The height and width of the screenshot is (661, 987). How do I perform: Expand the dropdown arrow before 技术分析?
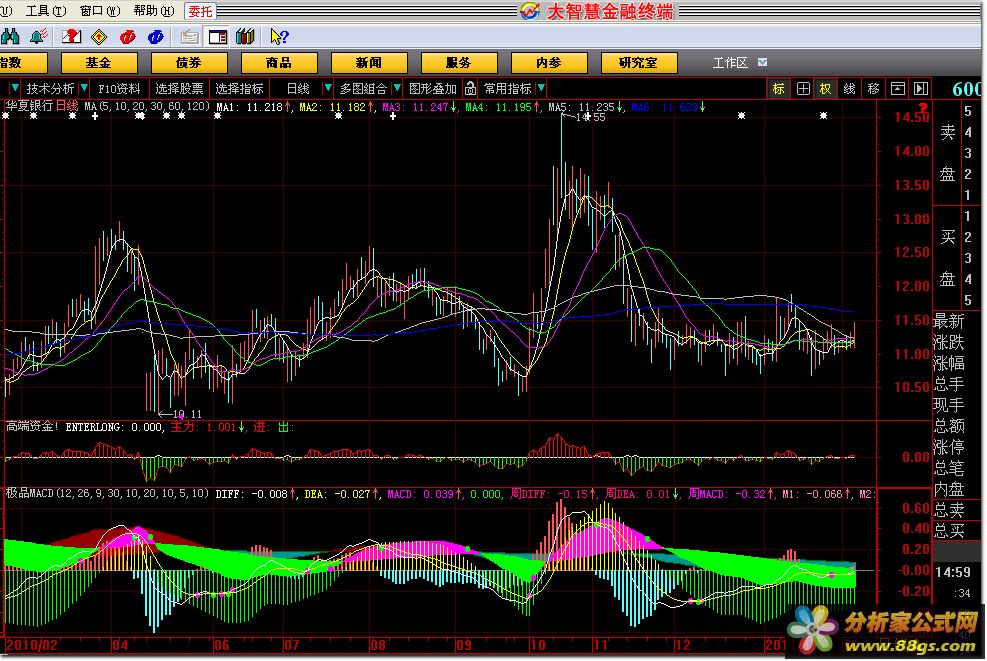click(15, 88)
